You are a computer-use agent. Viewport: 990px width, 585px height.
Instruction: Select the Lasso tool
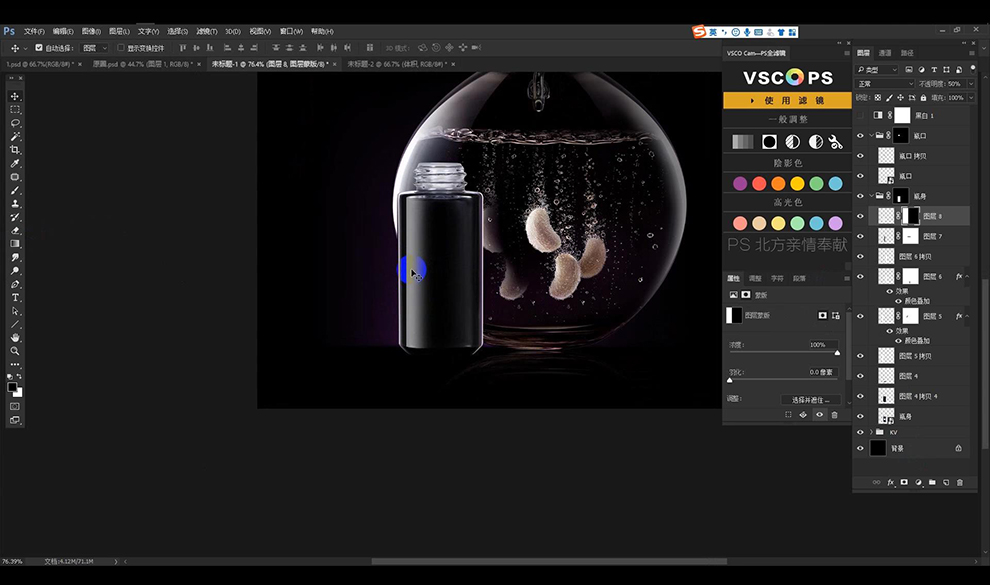[15, 123]
